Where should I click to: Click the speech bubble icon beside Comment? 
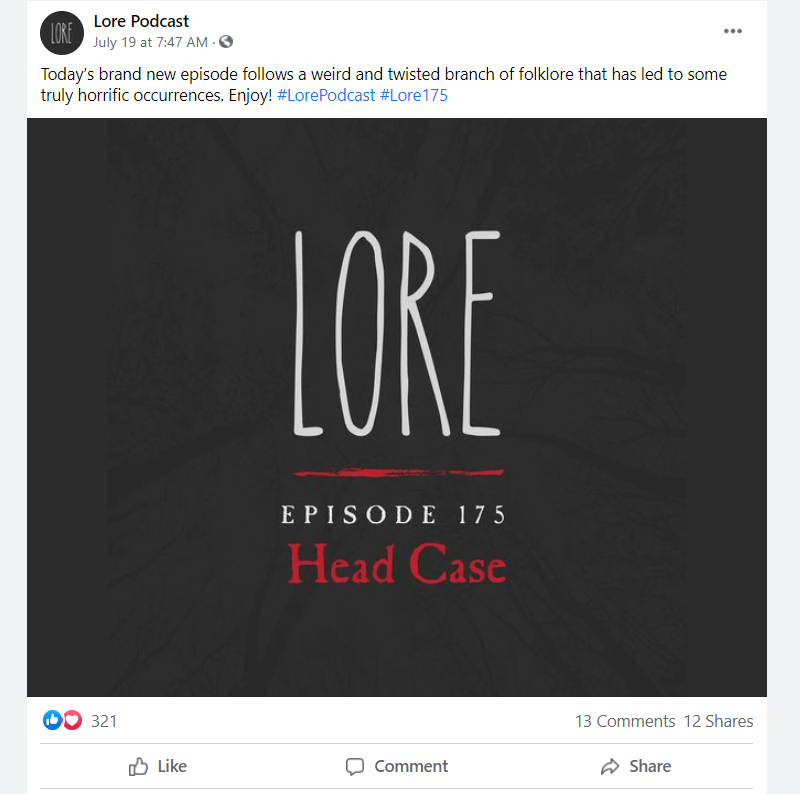click(355, 766)
